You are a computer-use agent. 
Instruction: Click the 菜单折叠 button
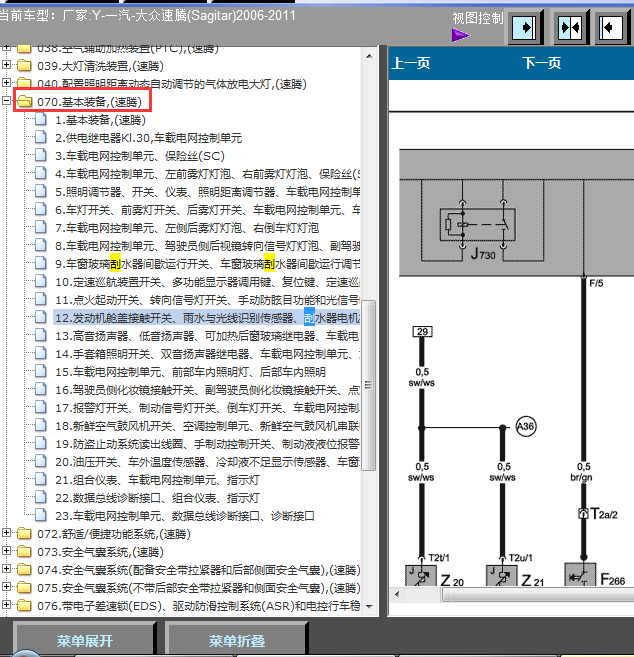coord(237,641)
